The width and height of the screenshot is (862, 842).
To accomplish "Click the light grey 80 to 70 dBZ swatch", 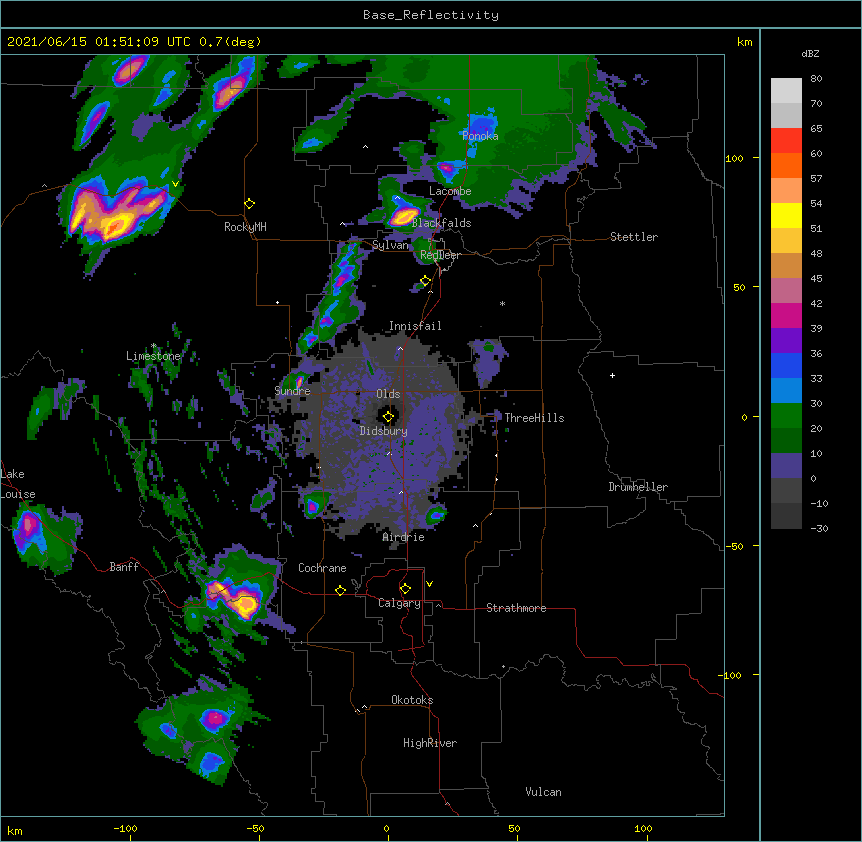I will [786, 90].
